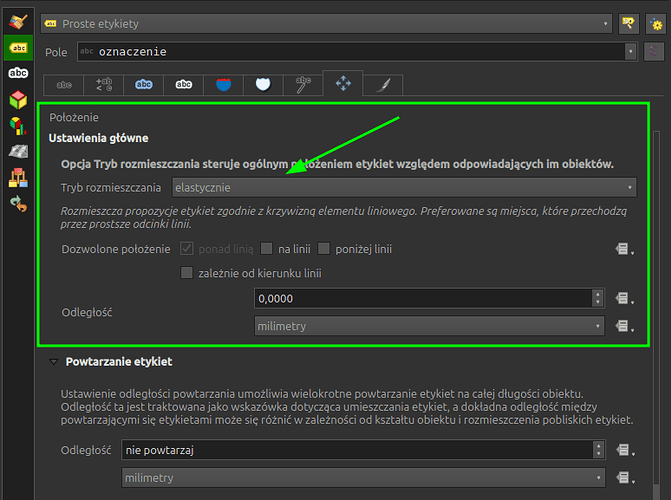The image size is (671, 500).
Task: Open milimetry unit dropdown under nie powtarzaj
Action: (x=363, y=478)
